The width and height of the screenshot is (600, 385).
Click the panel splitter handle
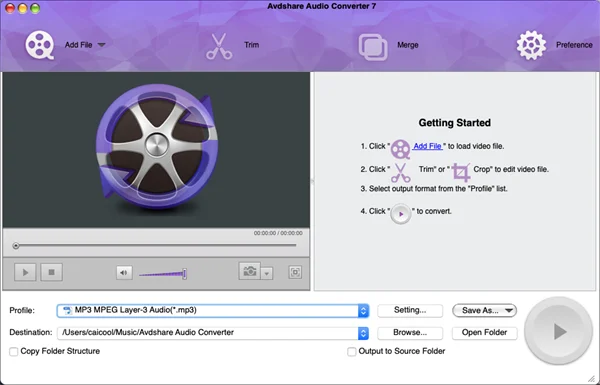point(312,181)
